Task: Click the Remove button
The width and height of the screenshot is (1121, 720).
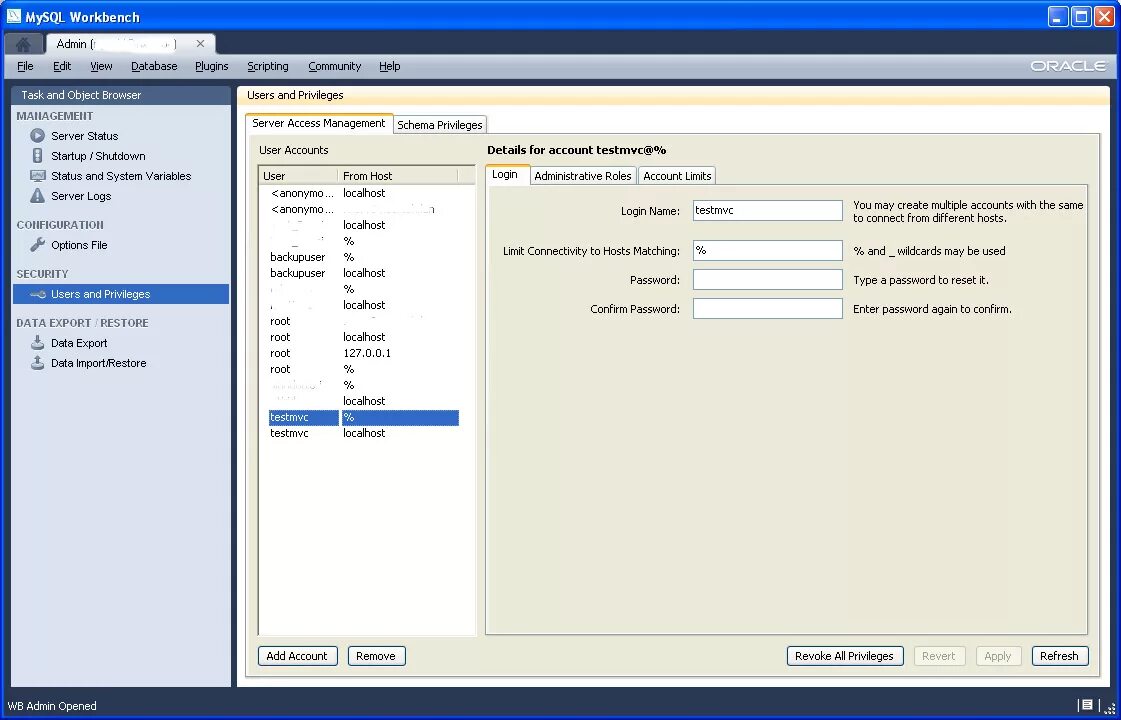Action: tap(376, 656)
